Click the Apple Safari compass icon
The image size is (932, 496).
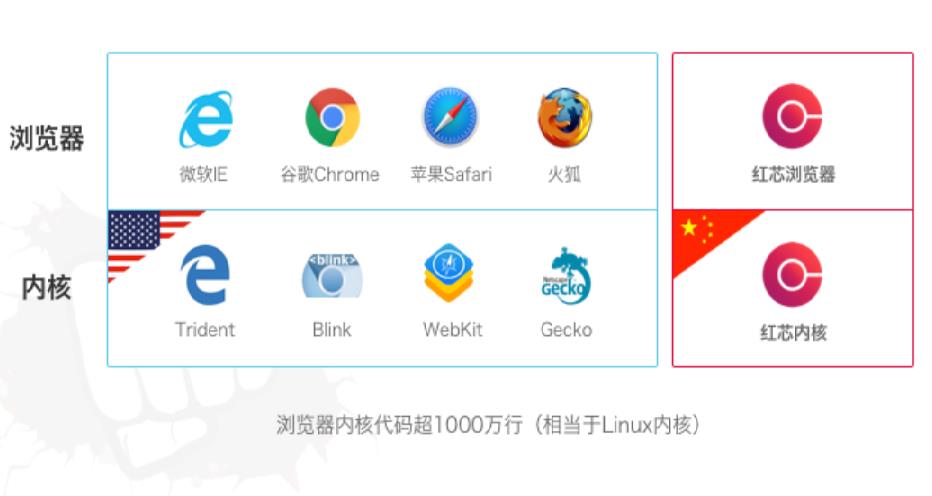(x=451, y=117)
